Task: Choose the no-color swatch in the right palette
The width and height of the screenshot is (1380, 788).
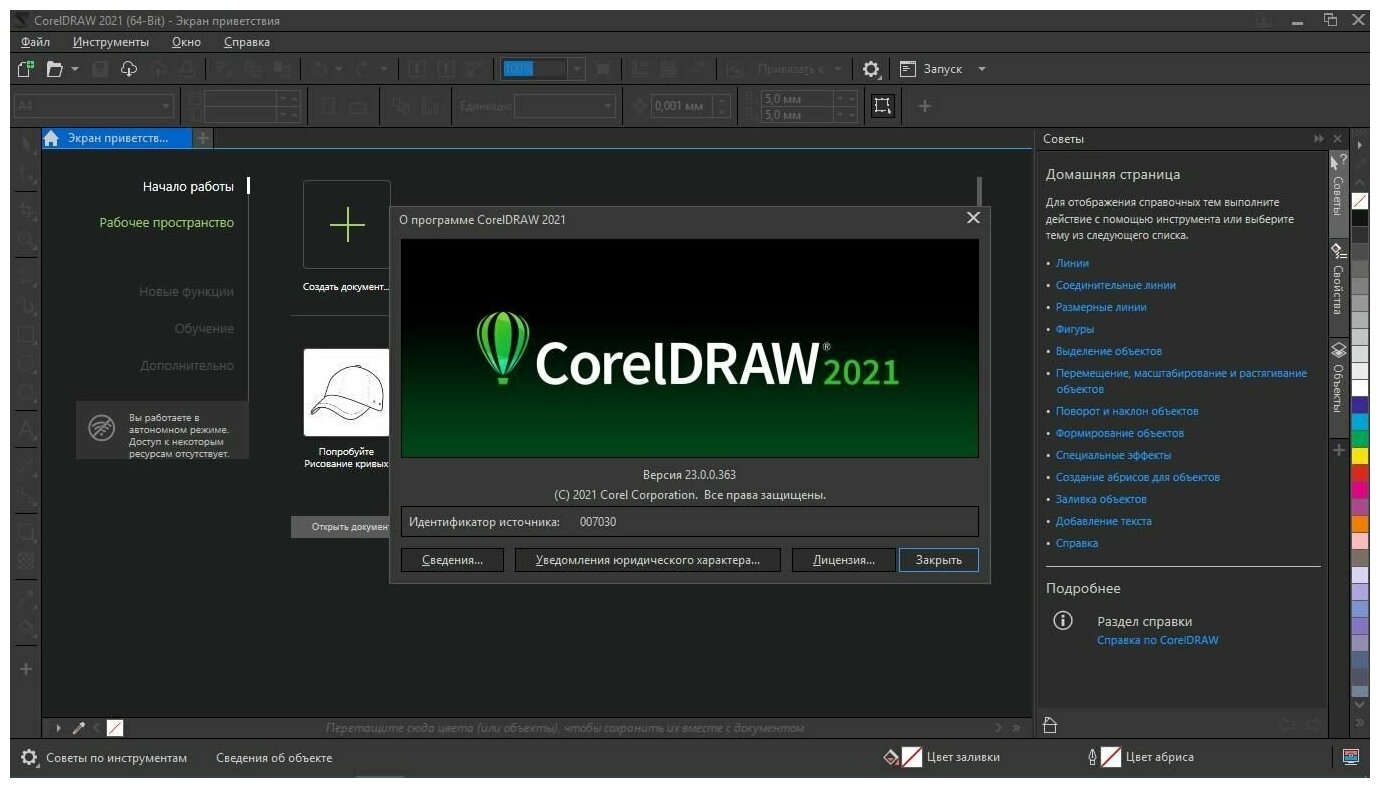Action: 1360,201
